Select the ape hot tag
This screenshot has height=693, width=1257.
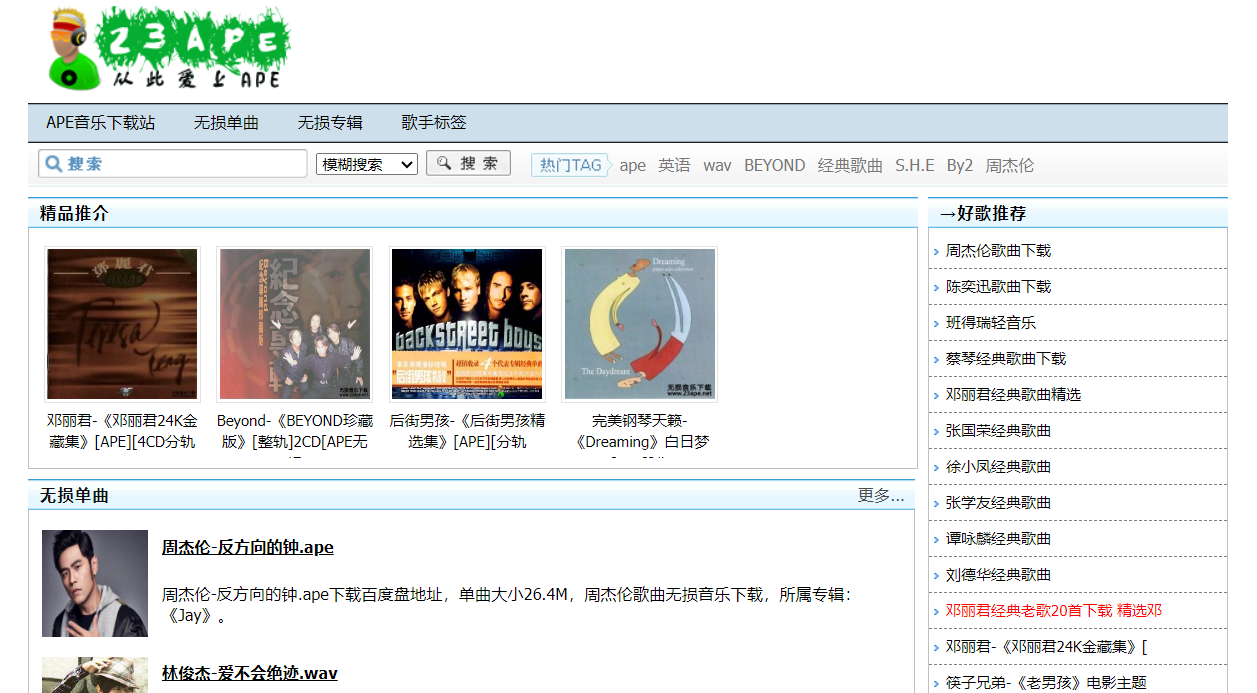633,165
